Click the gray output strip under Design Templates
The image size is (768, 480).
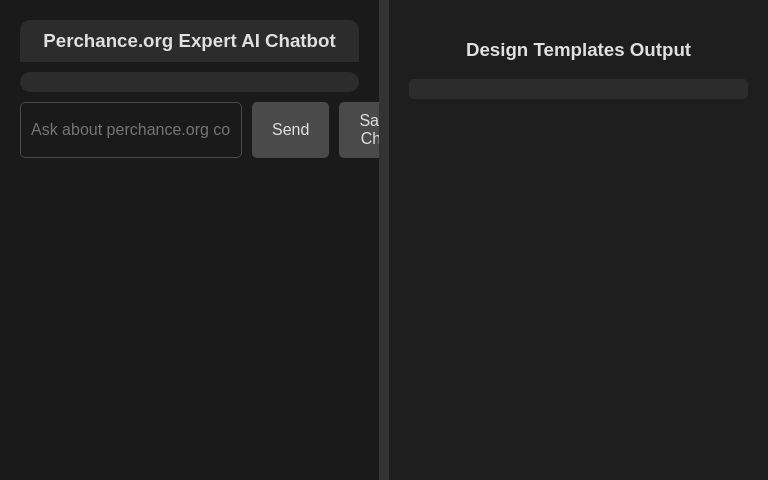(578, 89)
